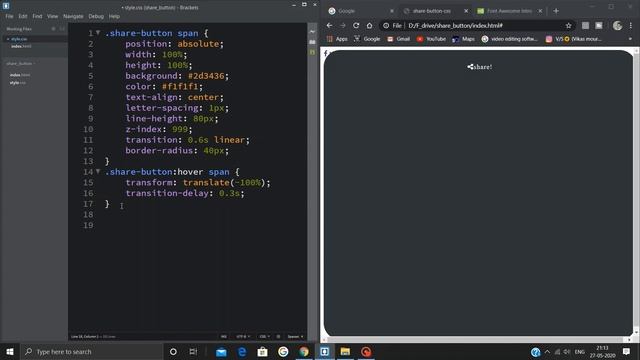640x360 pixels.
Task: Open the share_button project dropdown
Action: (x=21, y=64)
